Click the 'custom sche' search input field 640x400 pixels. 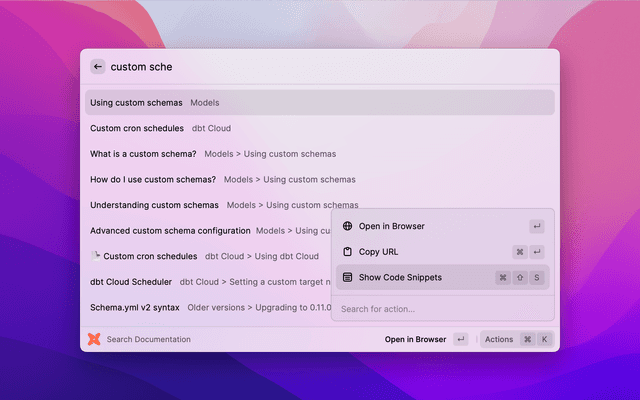(300, 67)
